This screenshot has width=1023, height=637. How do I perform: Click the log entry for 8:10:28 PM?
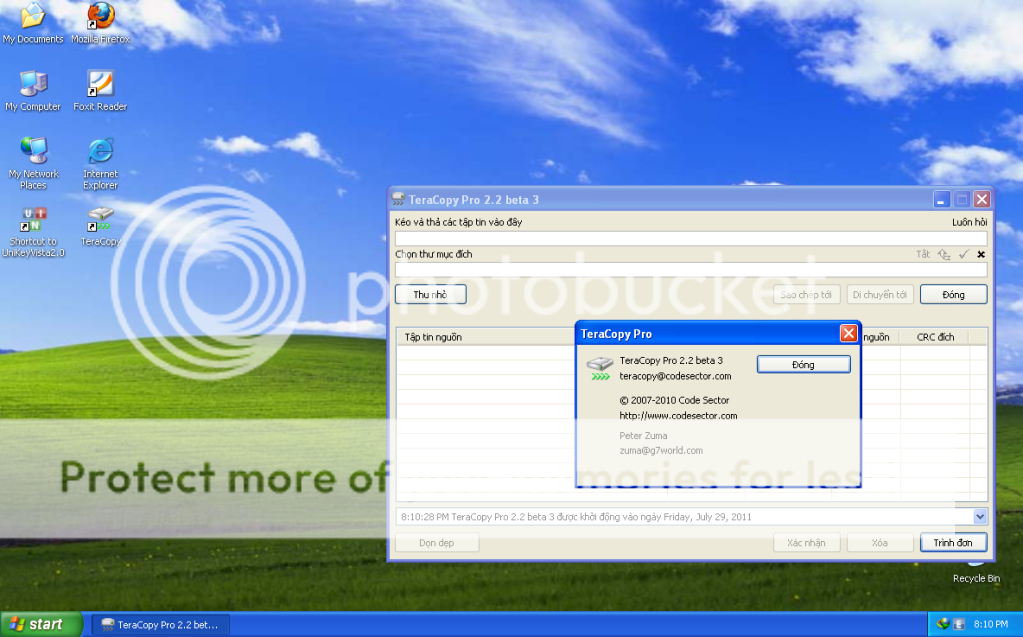(x=576, y=516)
